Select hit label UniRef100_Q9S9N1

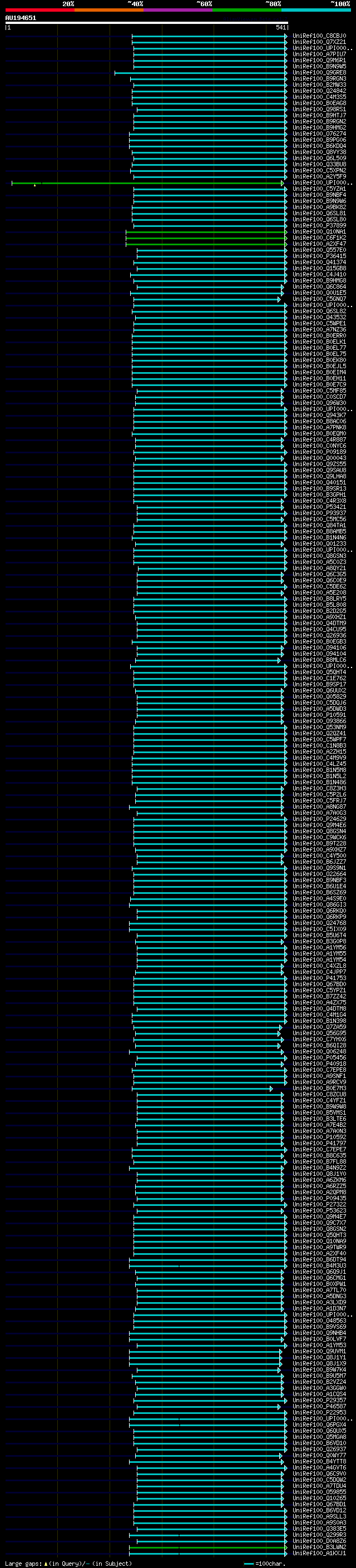coord(319,868)
